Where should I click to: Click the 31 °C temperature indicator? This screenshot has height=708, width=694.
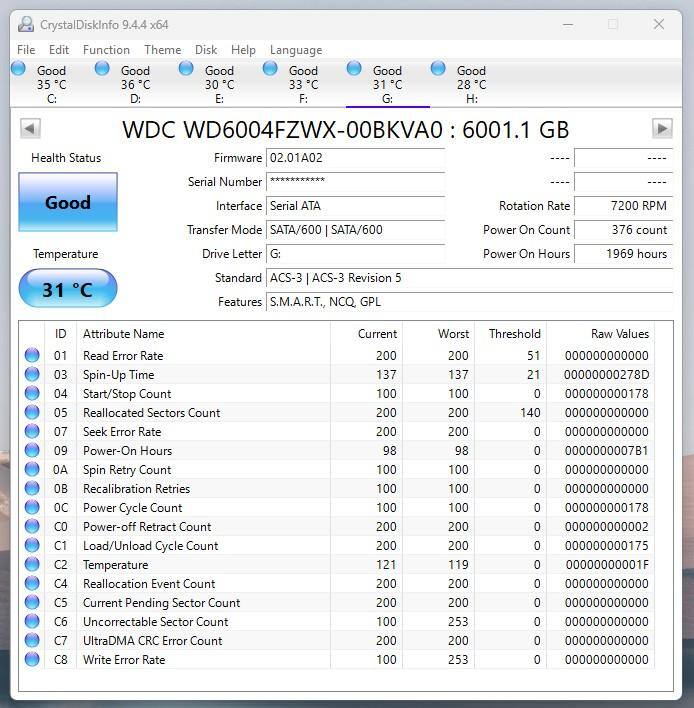(x=68, y=290)
